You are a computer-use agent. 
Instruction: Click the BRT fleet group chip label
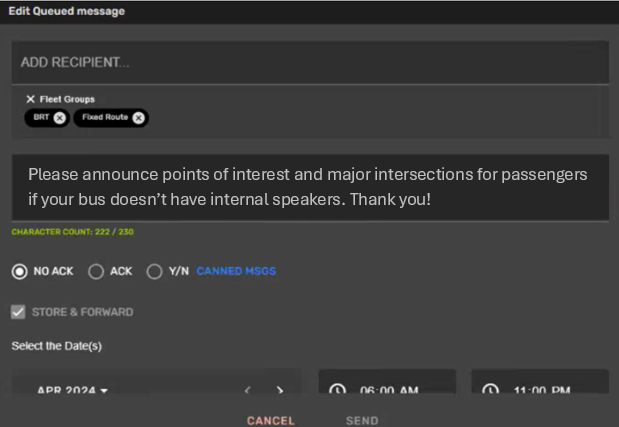[x=40, y=117]
